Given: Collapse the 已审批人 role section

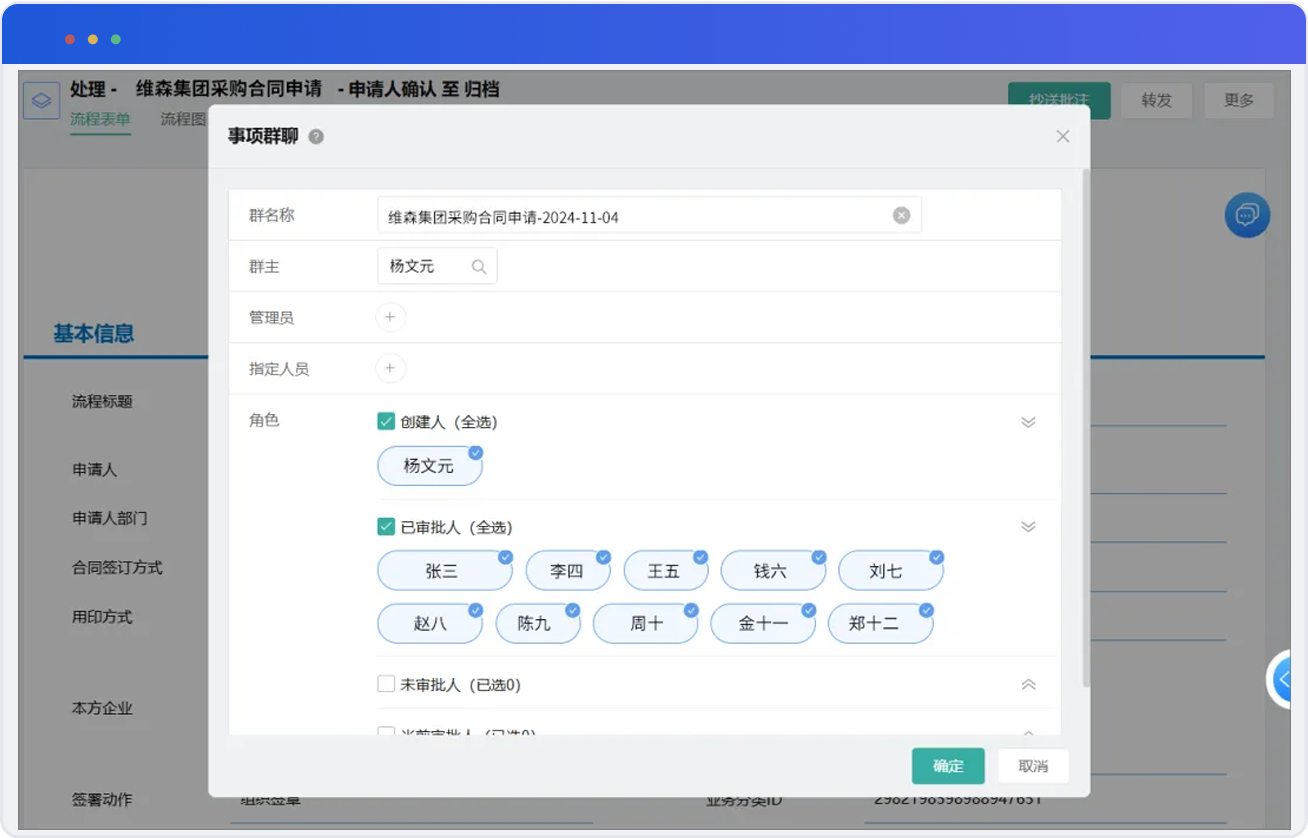Looking at the screenshot, I should pyautogui.click(x=1028, y=527).
